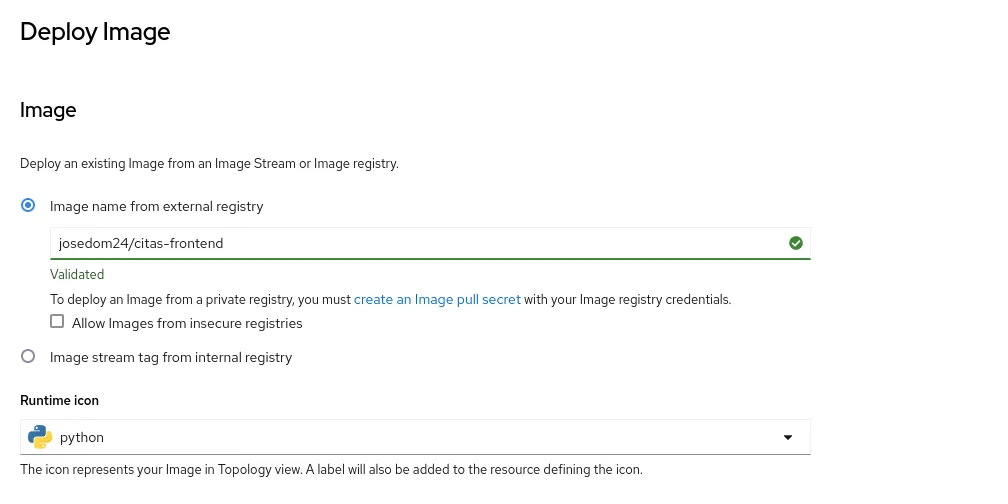Image resolution: width=1008 pixels, height=504 pixels.
Task: Click the green Validated status text
Action: 77,274
